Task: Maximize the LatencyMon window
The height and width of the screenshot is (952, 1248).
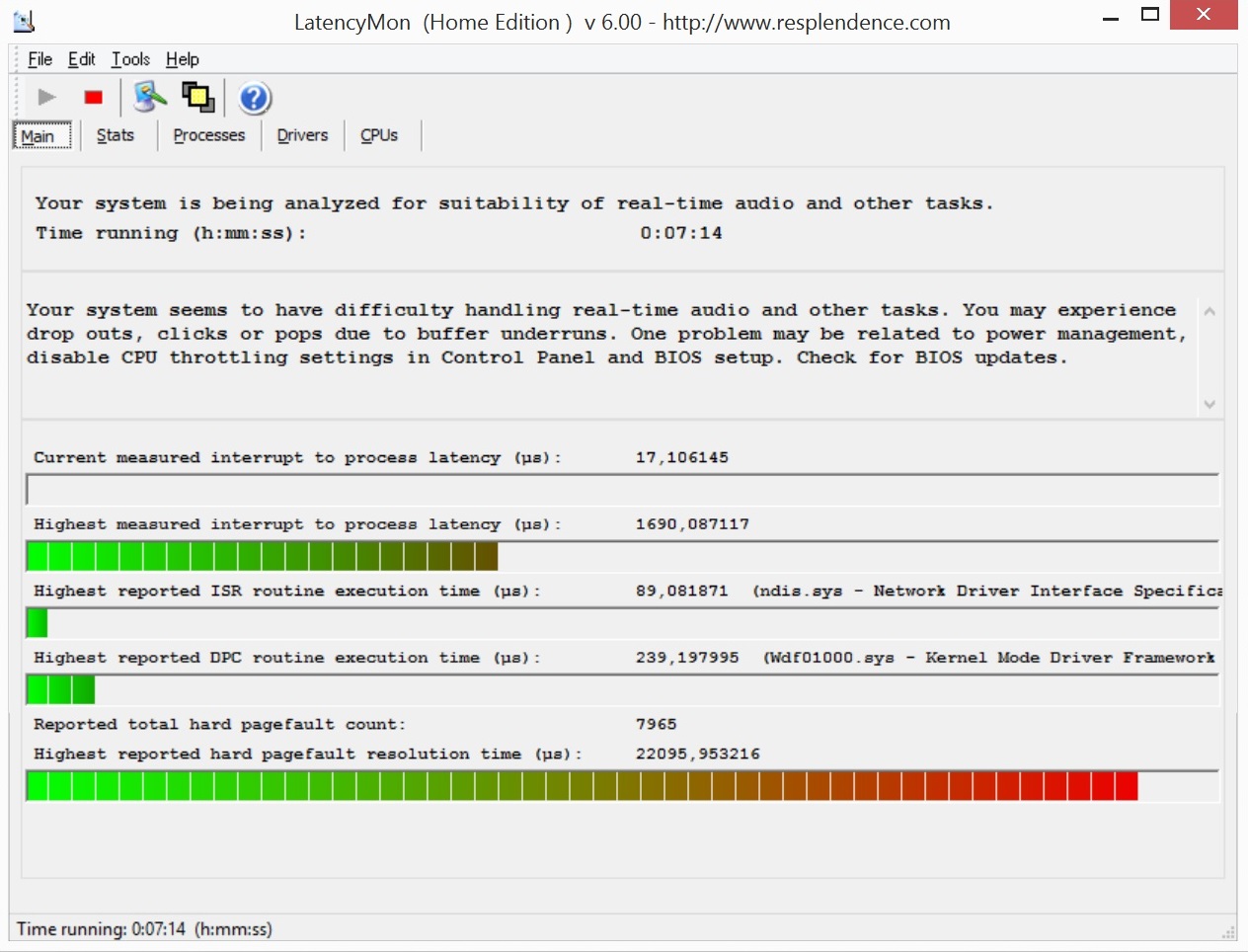Action: pos(1149,15)
